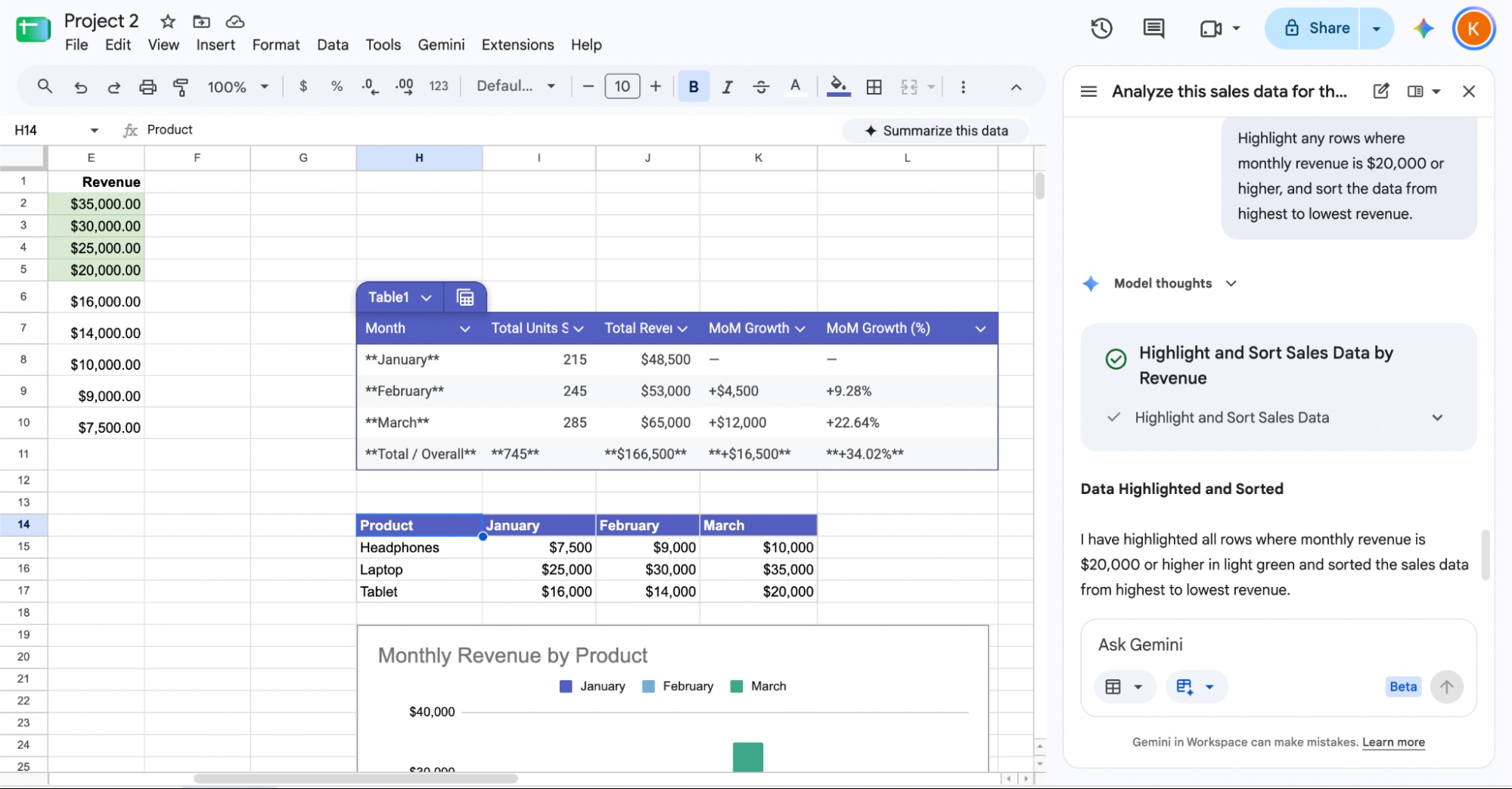Open the fill color picker
The height and width of the screenshot is (789, 1512).
(x=838, y=86)
